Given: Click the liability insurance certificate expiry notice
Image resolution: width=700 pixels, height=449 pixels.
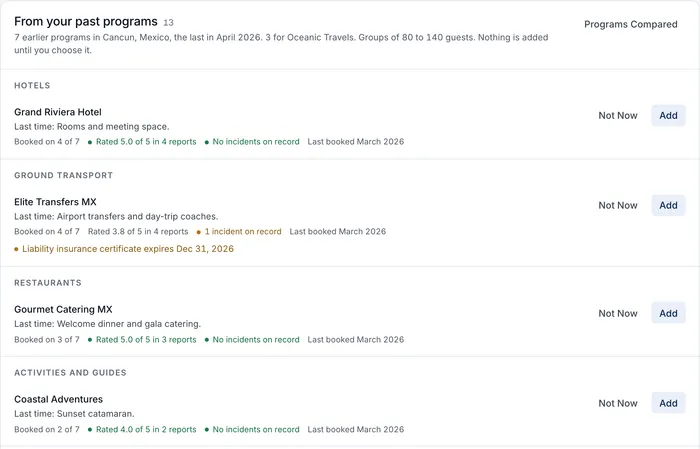Looking at the screenshot, I should coord(124,249).
